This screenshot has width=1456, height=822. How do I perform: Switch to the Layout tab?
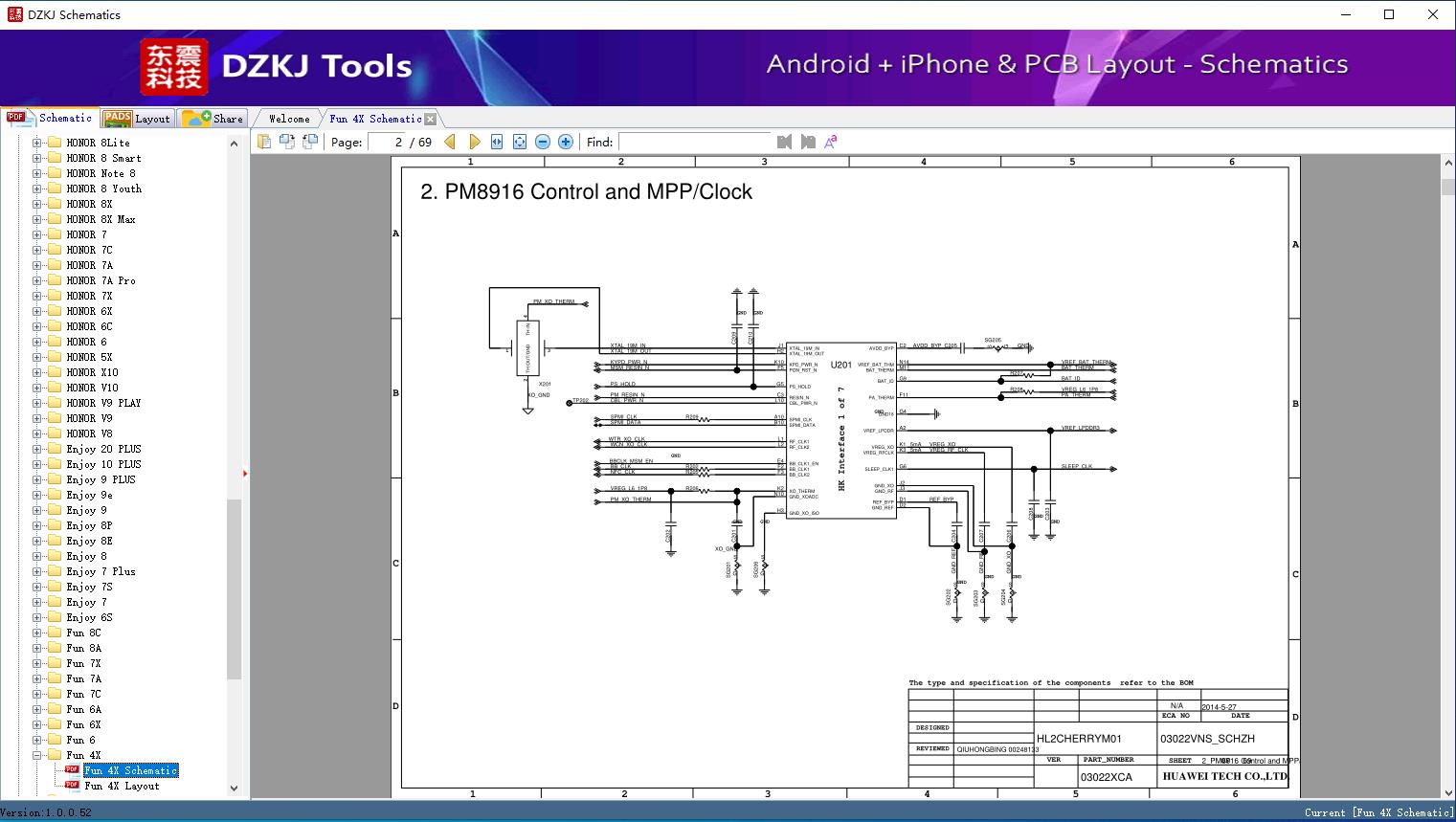tap(138, 119)
